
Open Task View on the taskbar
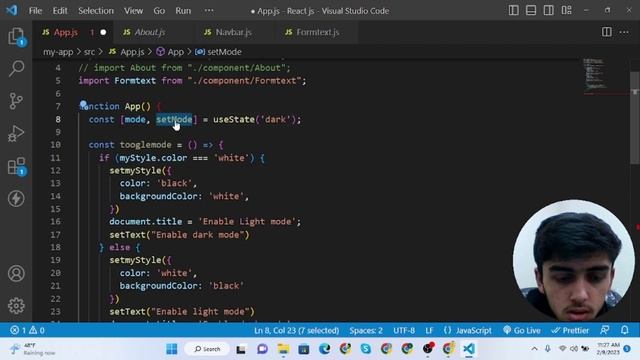pos(241,349)
